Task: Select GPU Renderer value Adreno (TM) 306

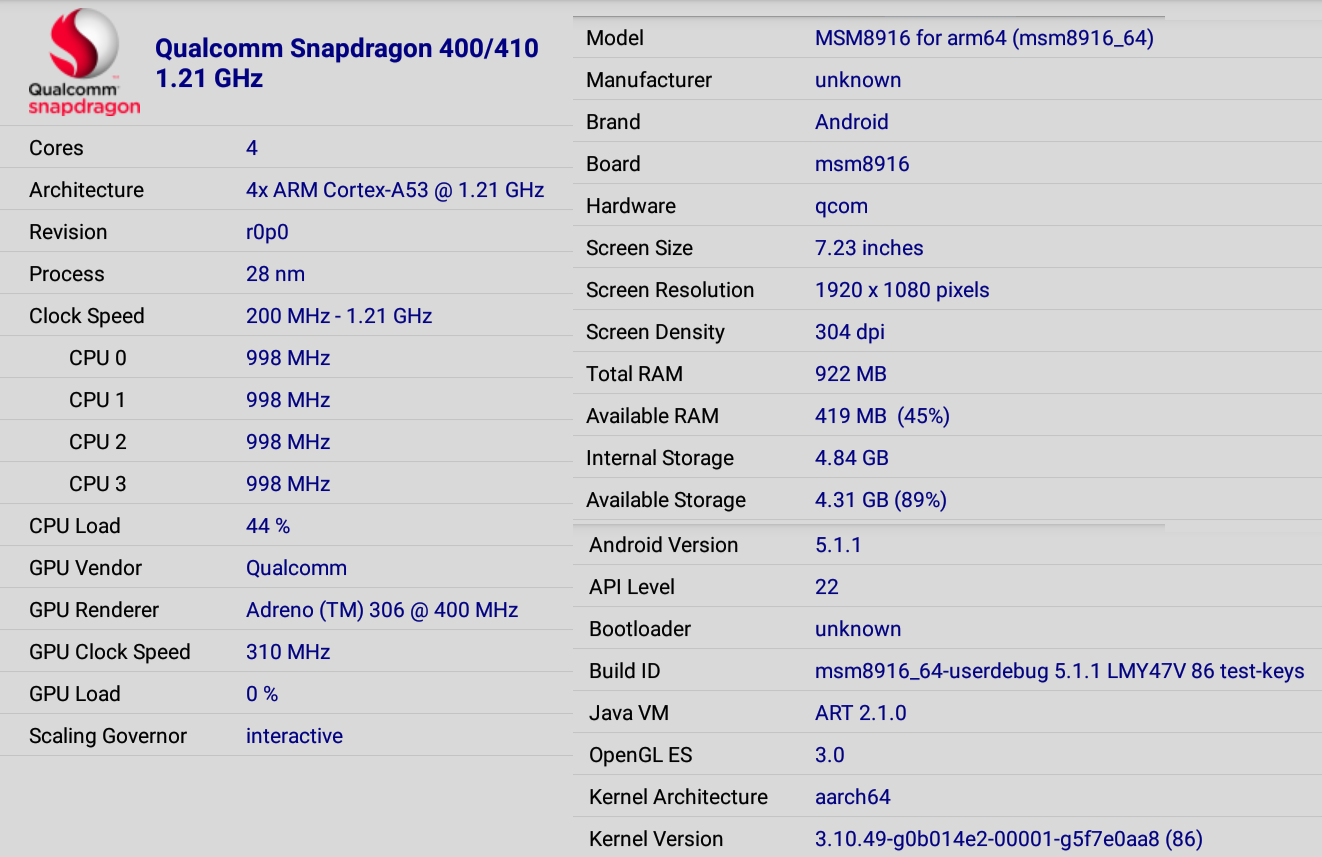Action: [382, 610]
